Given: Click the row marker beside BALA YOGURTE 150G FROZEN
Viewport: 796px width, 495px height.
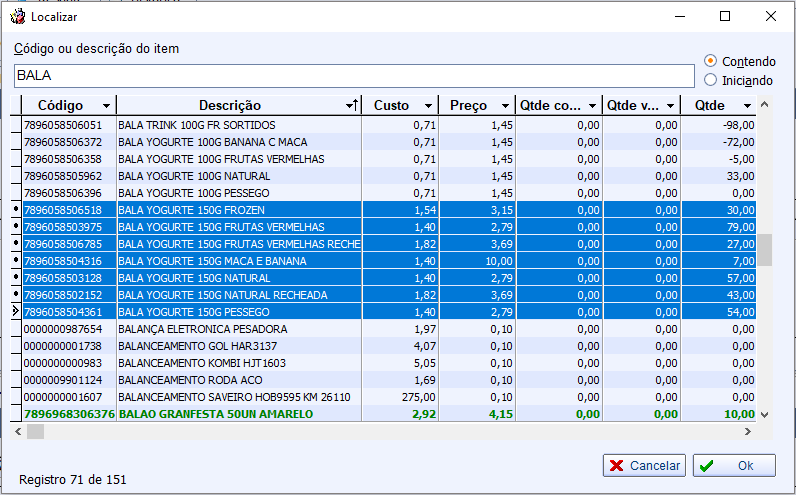Looking at the screenshot, I should (x=15, y=210).
